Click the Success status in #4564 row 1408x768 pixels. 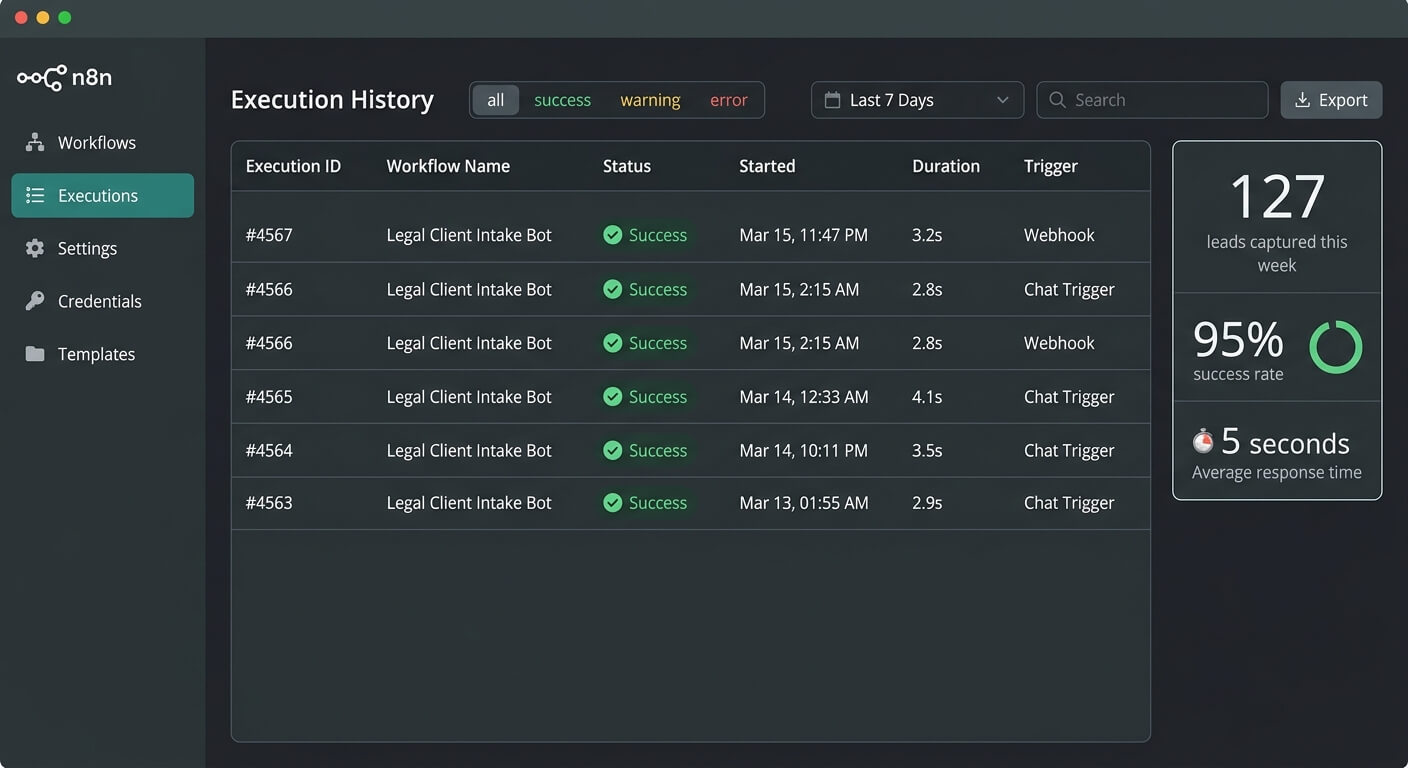pos(645,450)
